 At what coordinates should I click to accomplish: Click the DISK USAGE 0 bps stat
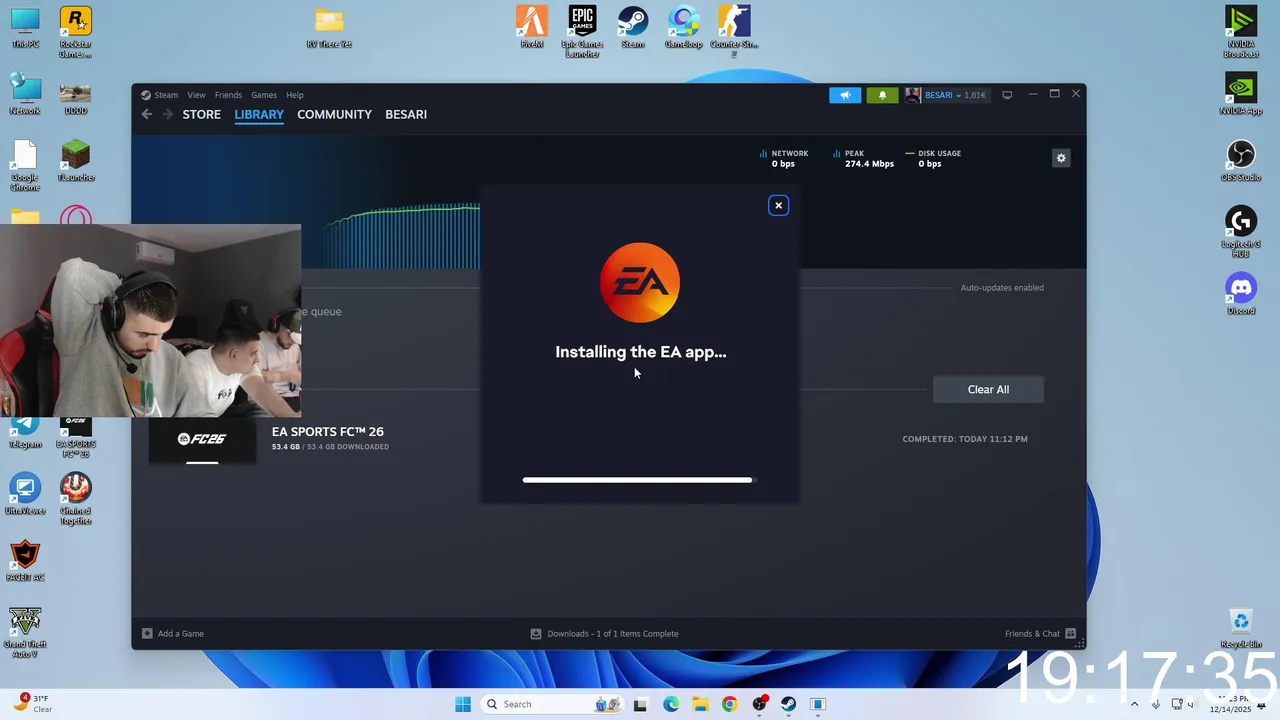933,158
